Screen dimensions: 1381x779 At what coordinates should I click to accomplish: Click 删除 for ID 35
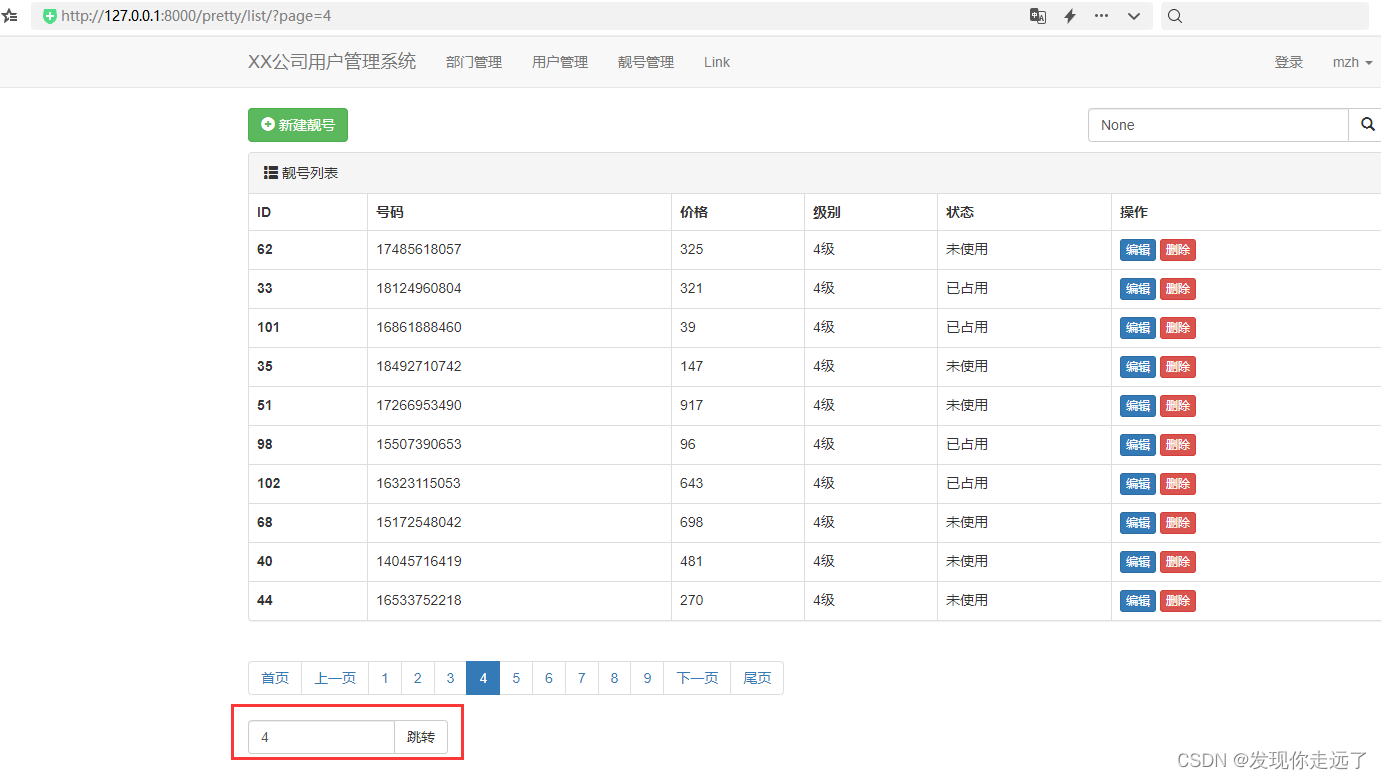[1178, 367]
